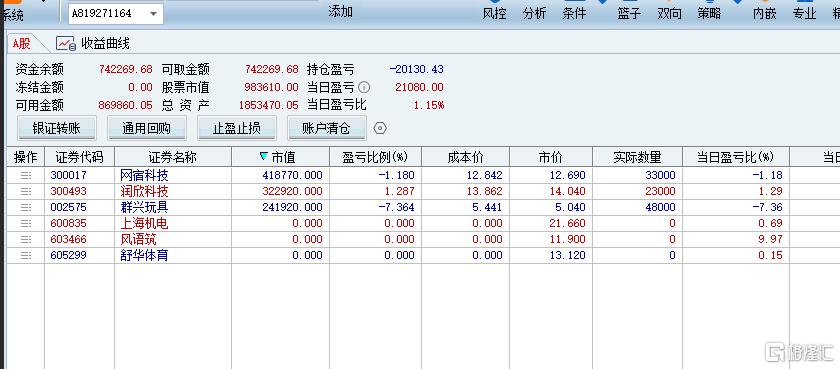Open operation menu icon for 网宿科技 row
Viewport: 840px width, 369px height.
26,175
